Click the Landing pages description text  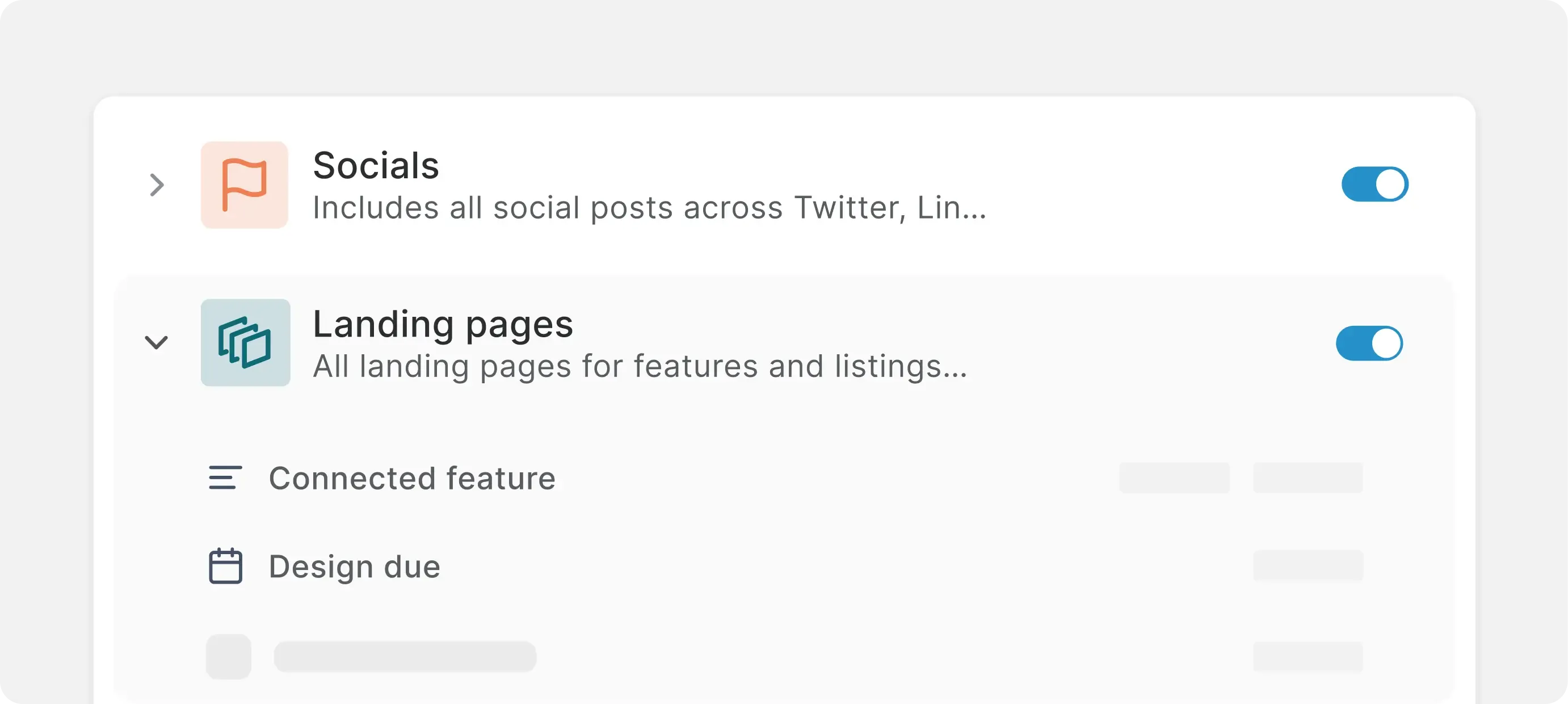(x=639, y=367)
